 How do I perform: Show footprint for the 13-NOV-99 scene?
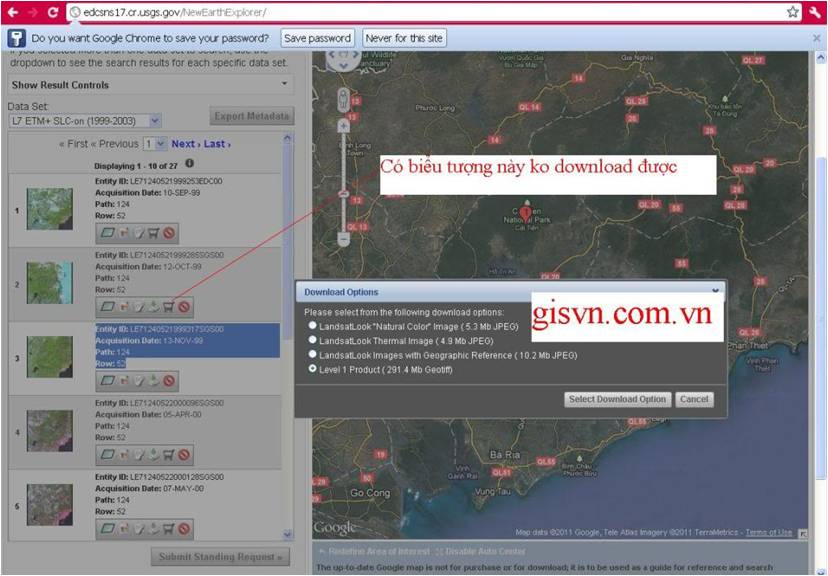108,381
